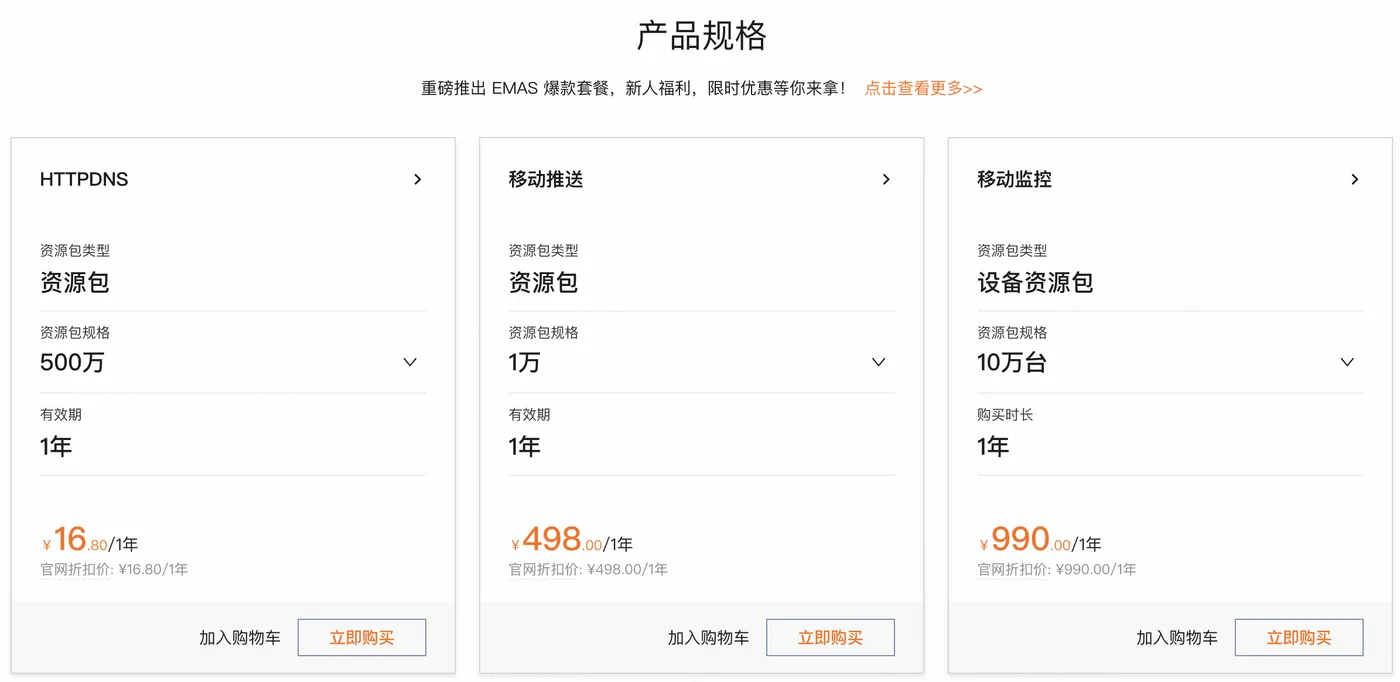Open the 1万 spec dropdown for 移动推送

[878, 362]
